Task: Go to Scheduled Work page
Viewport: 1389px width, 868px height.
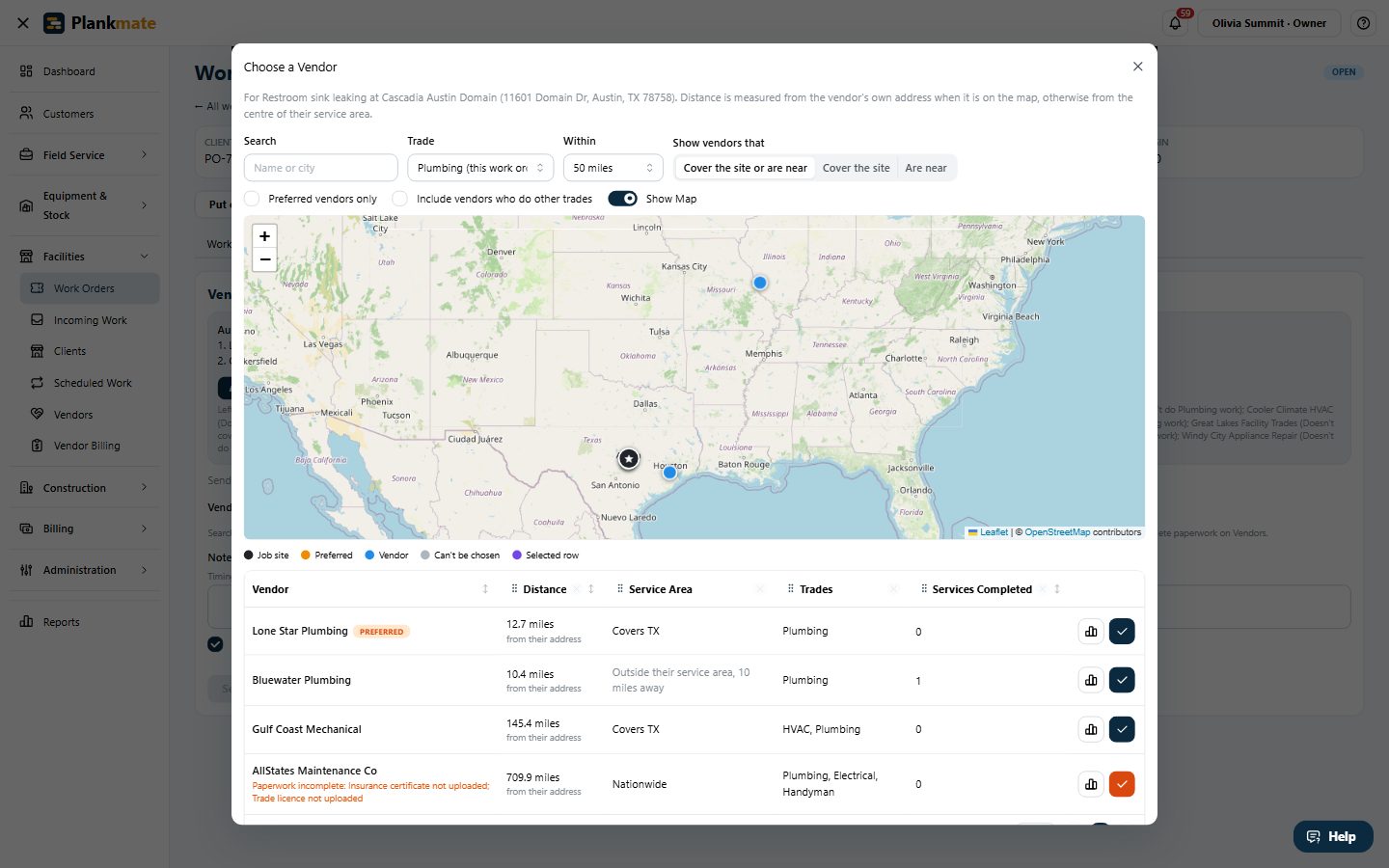Action: [x=90, y=383]
